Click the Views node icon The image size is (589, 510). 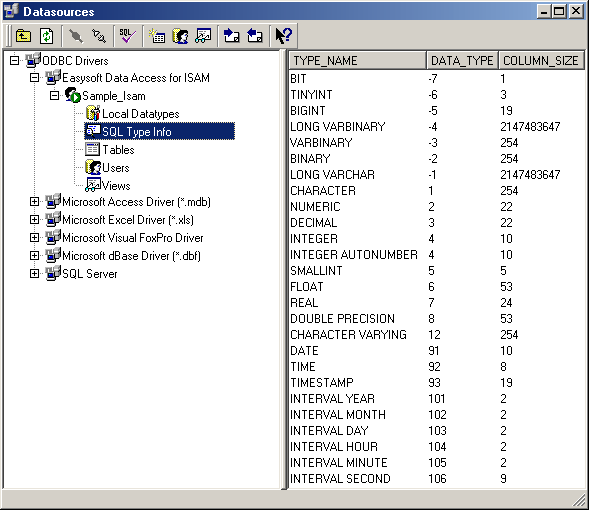click(x=93, y=185)
